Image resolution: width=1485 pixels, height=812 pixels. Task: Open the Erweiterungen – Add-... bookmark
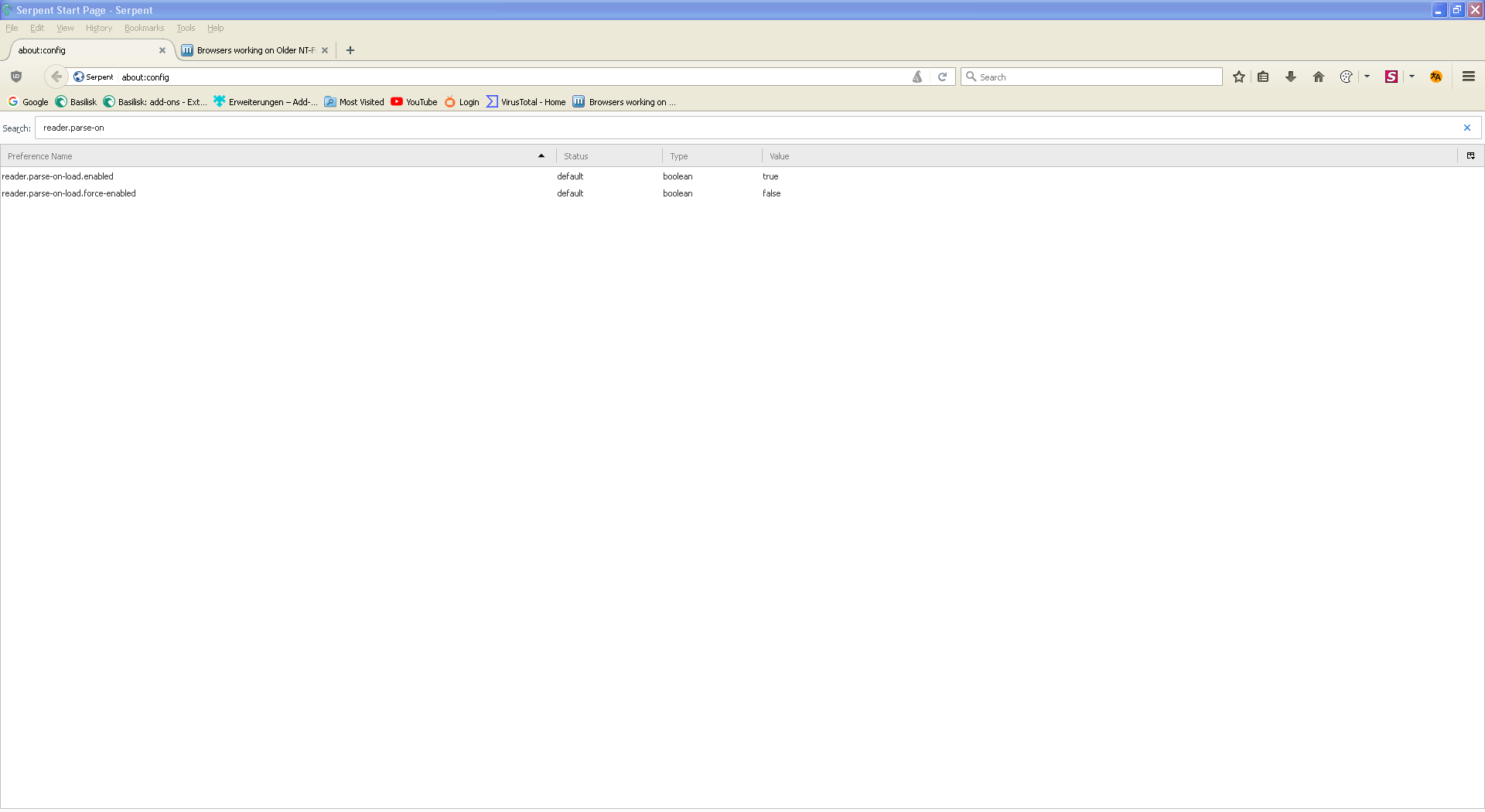265,102
